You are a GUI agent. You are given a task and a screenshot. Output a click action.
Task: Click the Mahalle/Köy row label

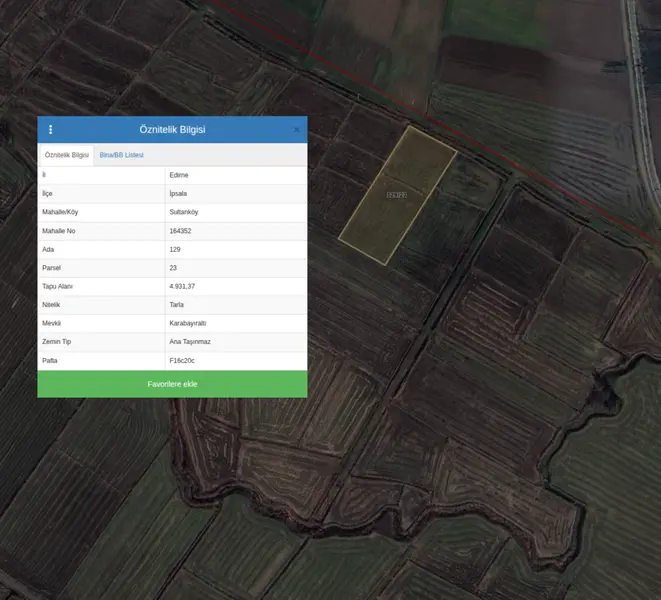pos(60,212)
